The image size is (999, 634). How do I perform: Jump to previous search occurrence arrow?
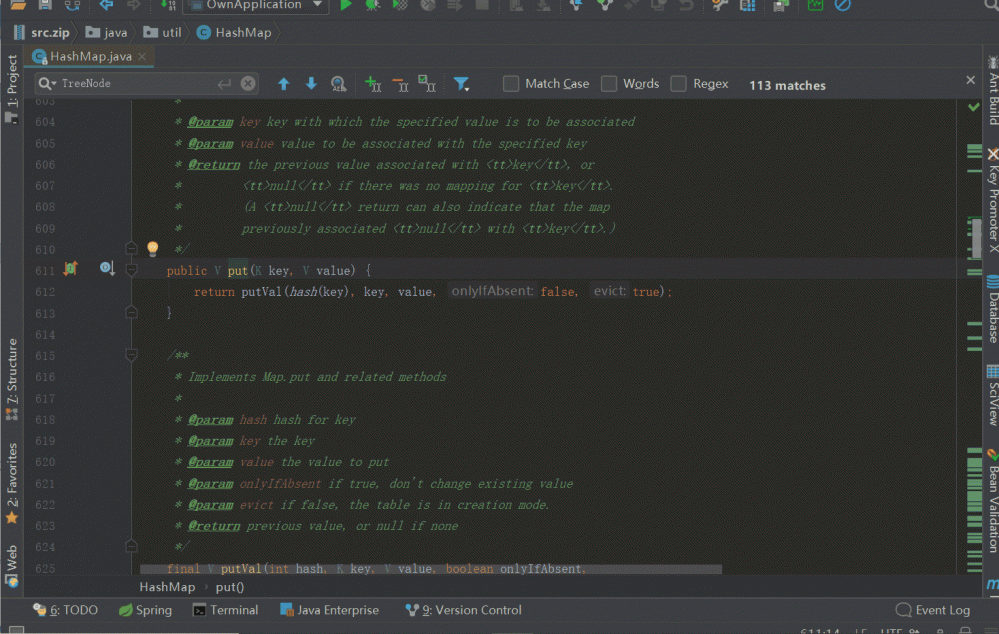click(x=283, y=84)
